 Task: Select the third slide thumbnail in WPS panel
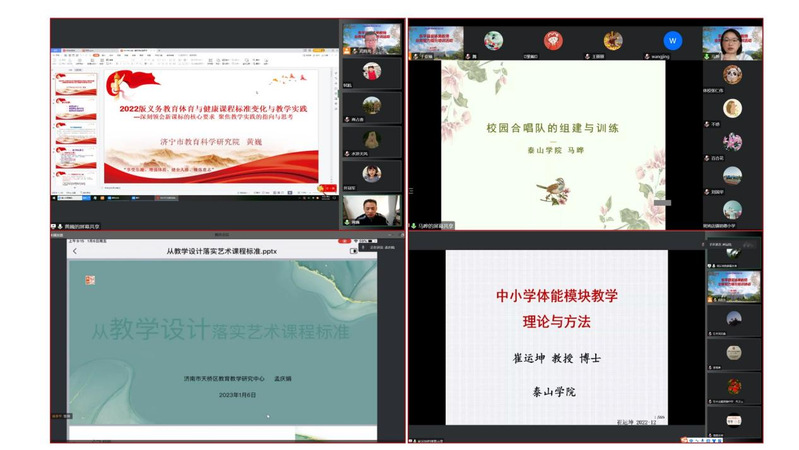pyautogui.click(x=76, y=133)
